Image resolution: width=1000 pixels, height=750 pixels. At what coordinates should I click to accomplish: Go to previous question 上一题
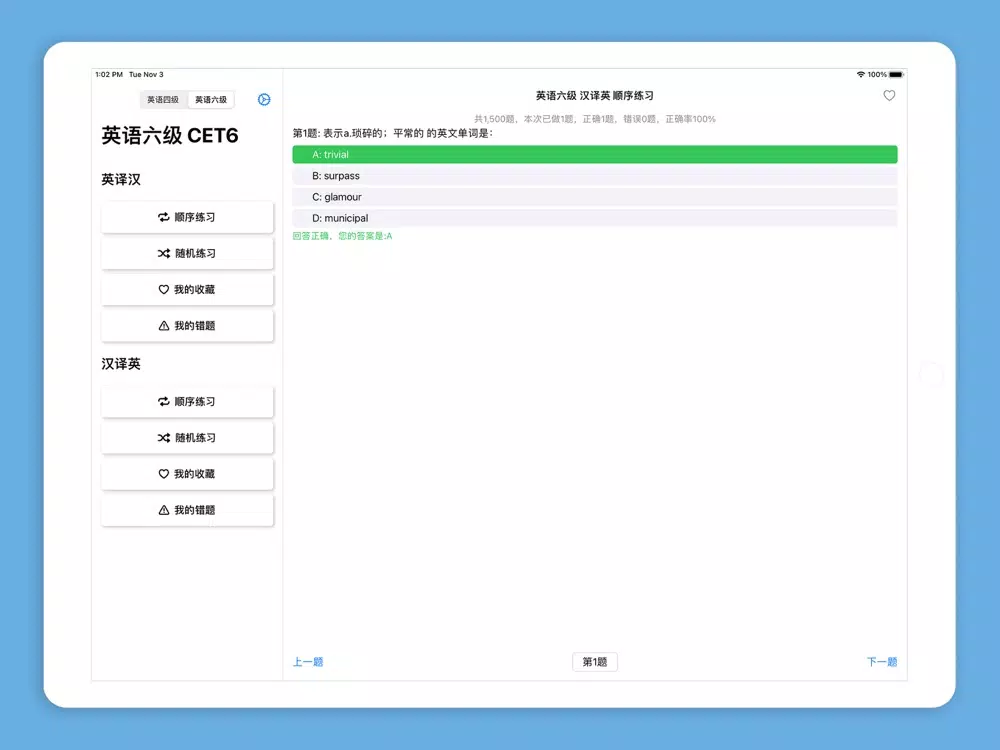coord(308,662)
